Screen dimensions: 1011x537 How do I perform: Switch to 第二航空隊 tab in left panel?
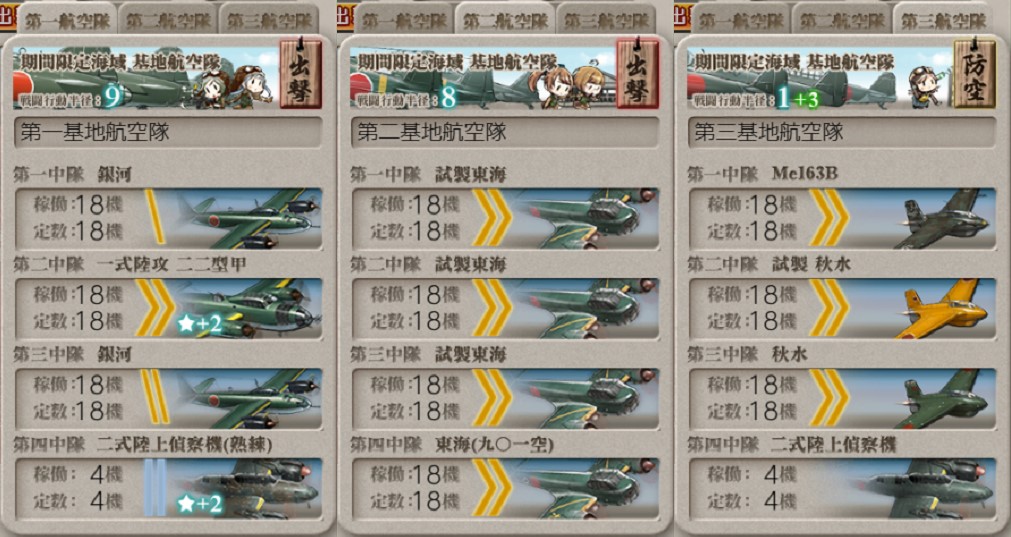168,20
